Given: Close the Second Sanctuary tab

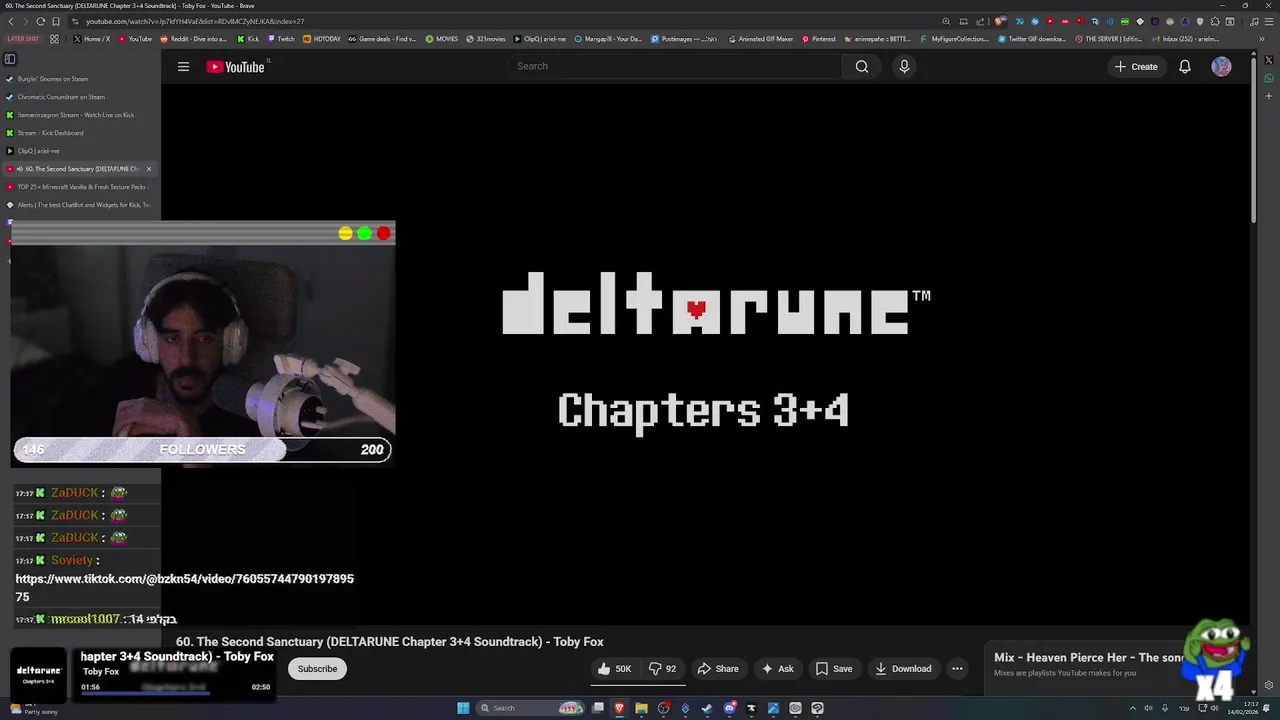Looking at the screenshot, I should pyautogui.click(x=149, y=169).
